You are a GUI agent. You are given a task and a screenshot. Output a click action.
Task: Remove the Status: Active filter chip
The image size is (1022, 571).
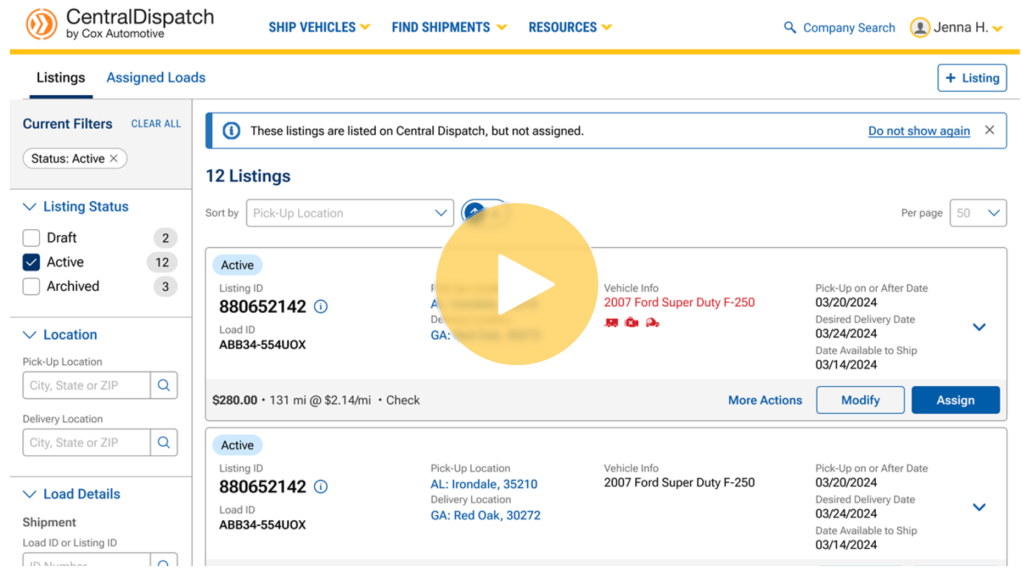click(x=114, y=159)
